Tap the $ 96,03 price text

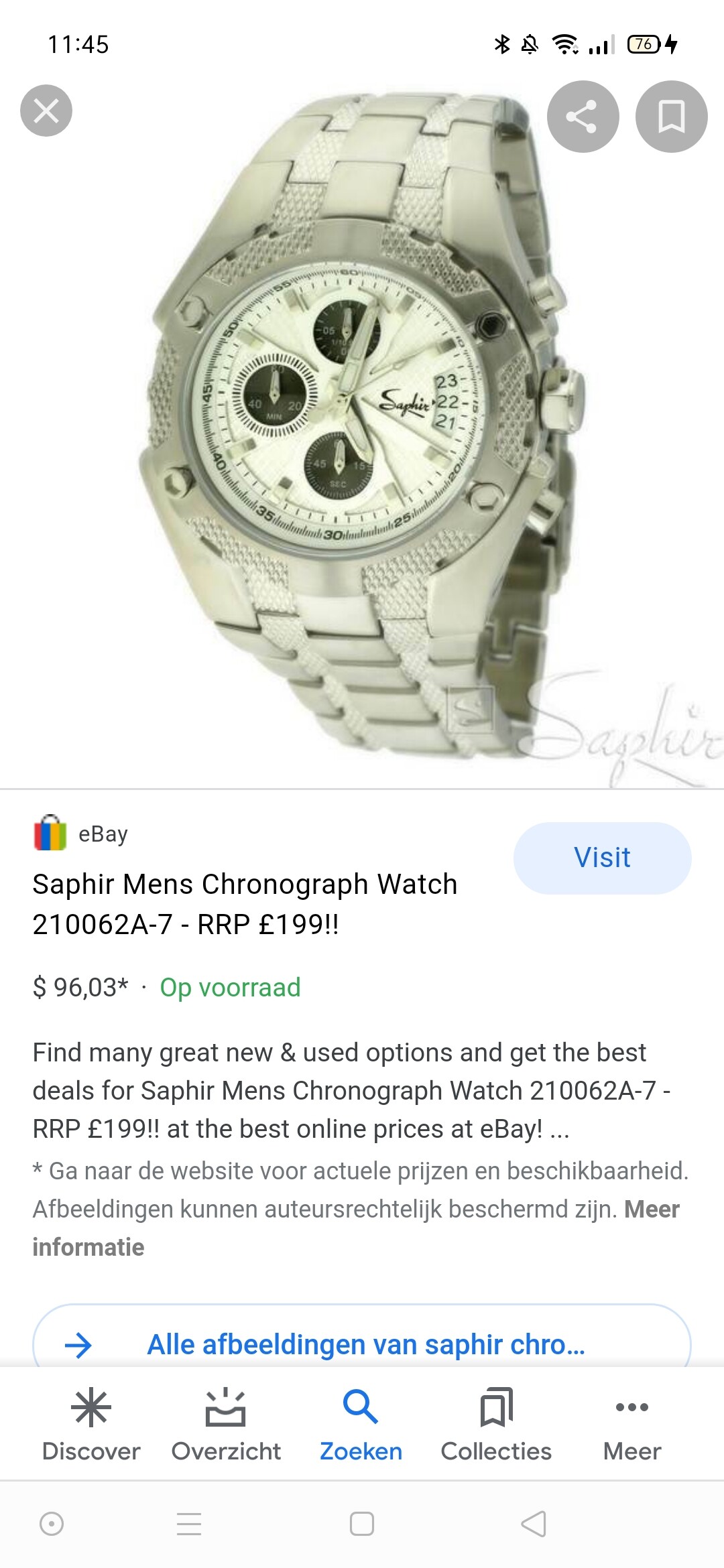[x=80, y=988]
